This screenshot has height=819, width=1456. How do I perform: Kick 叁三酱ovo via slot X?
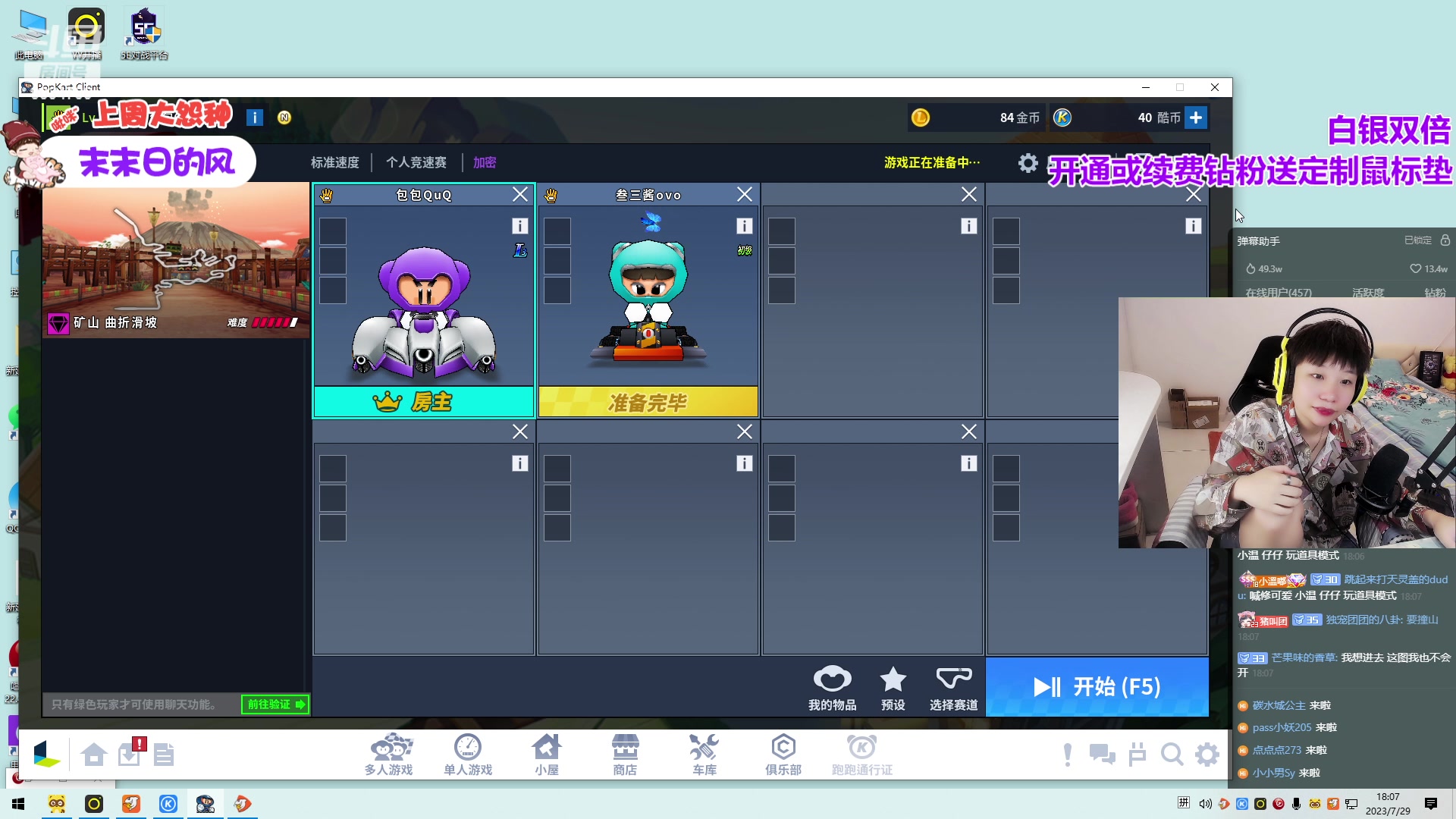[745, 195]
